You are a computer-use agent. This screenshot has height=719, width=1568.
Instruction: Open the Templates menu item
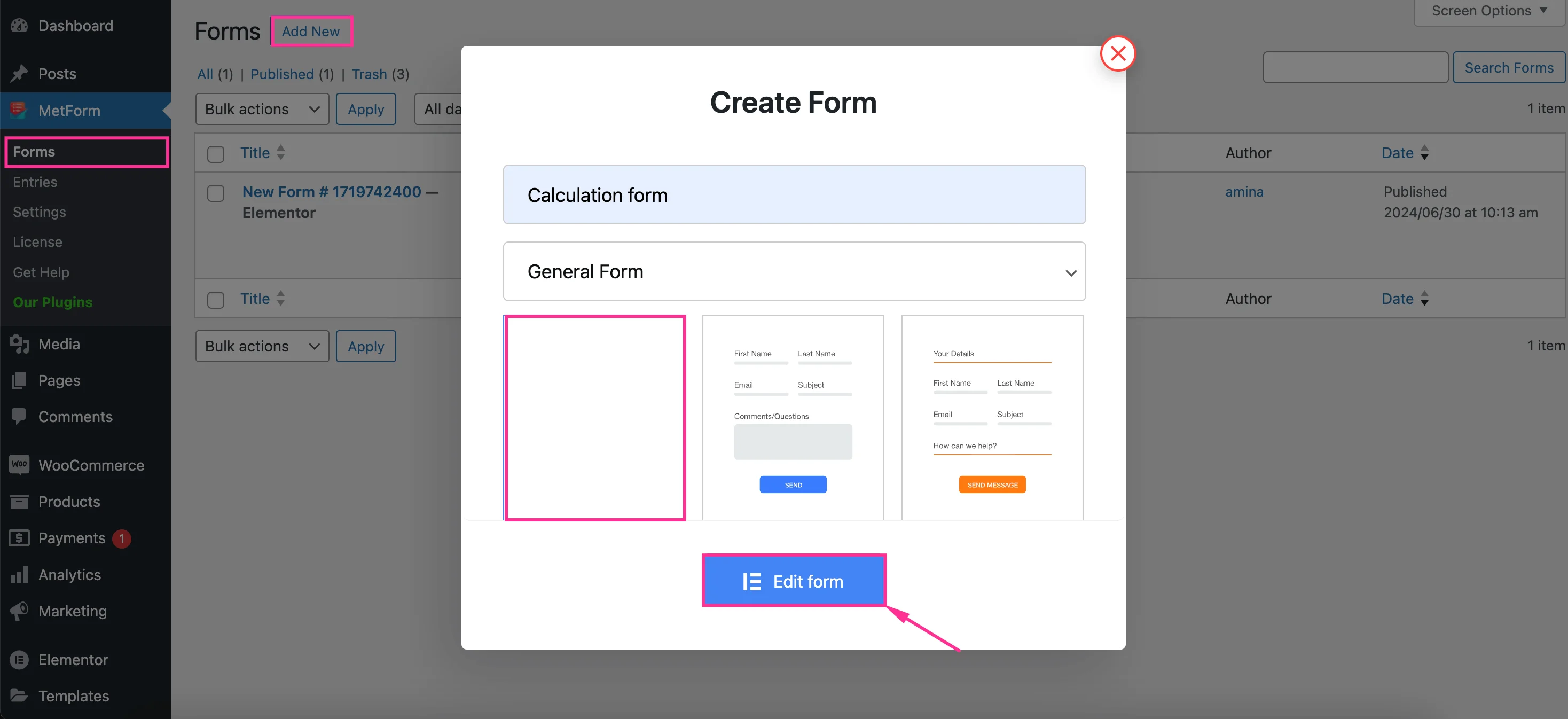coord(85,696)
